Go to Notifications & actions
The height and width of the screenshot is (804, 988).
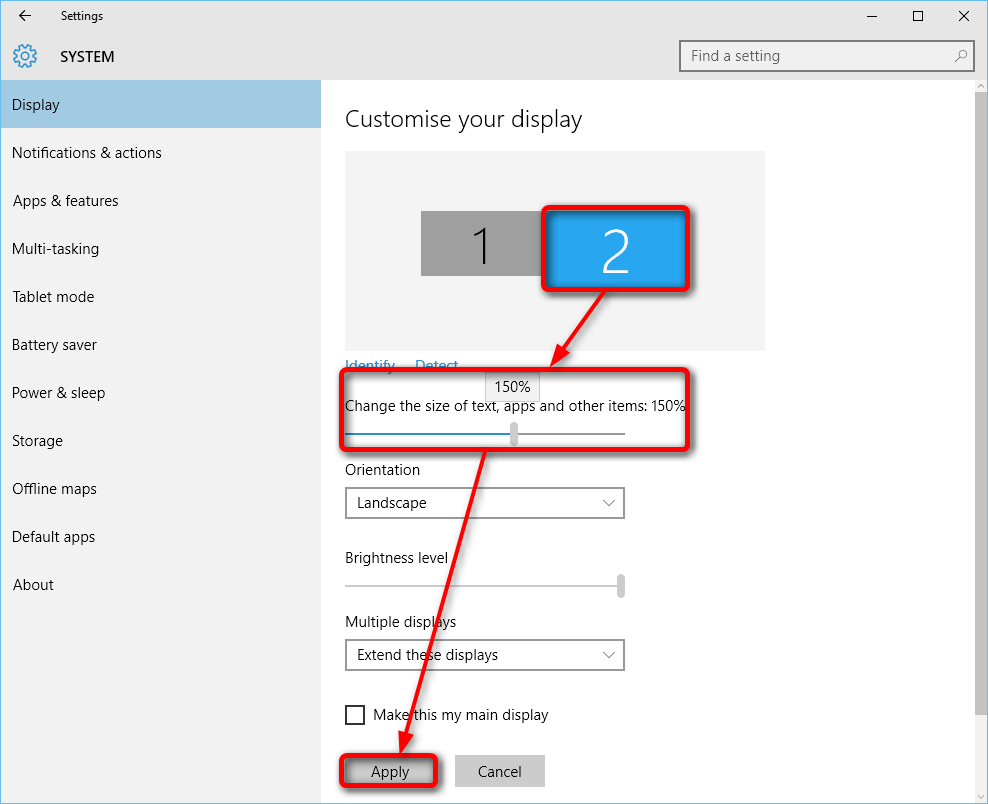point(161,152)
